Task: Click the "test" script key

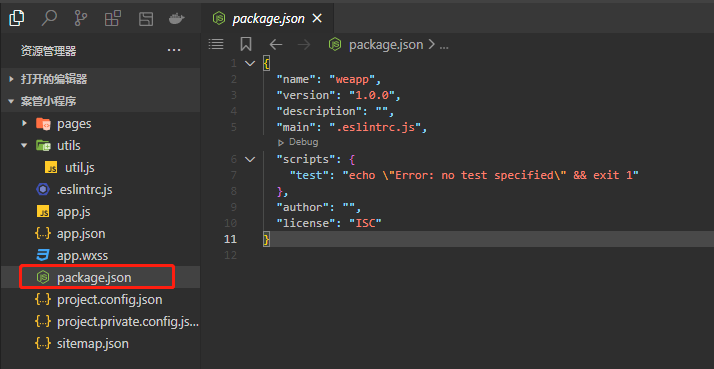Action: (309, 175)
